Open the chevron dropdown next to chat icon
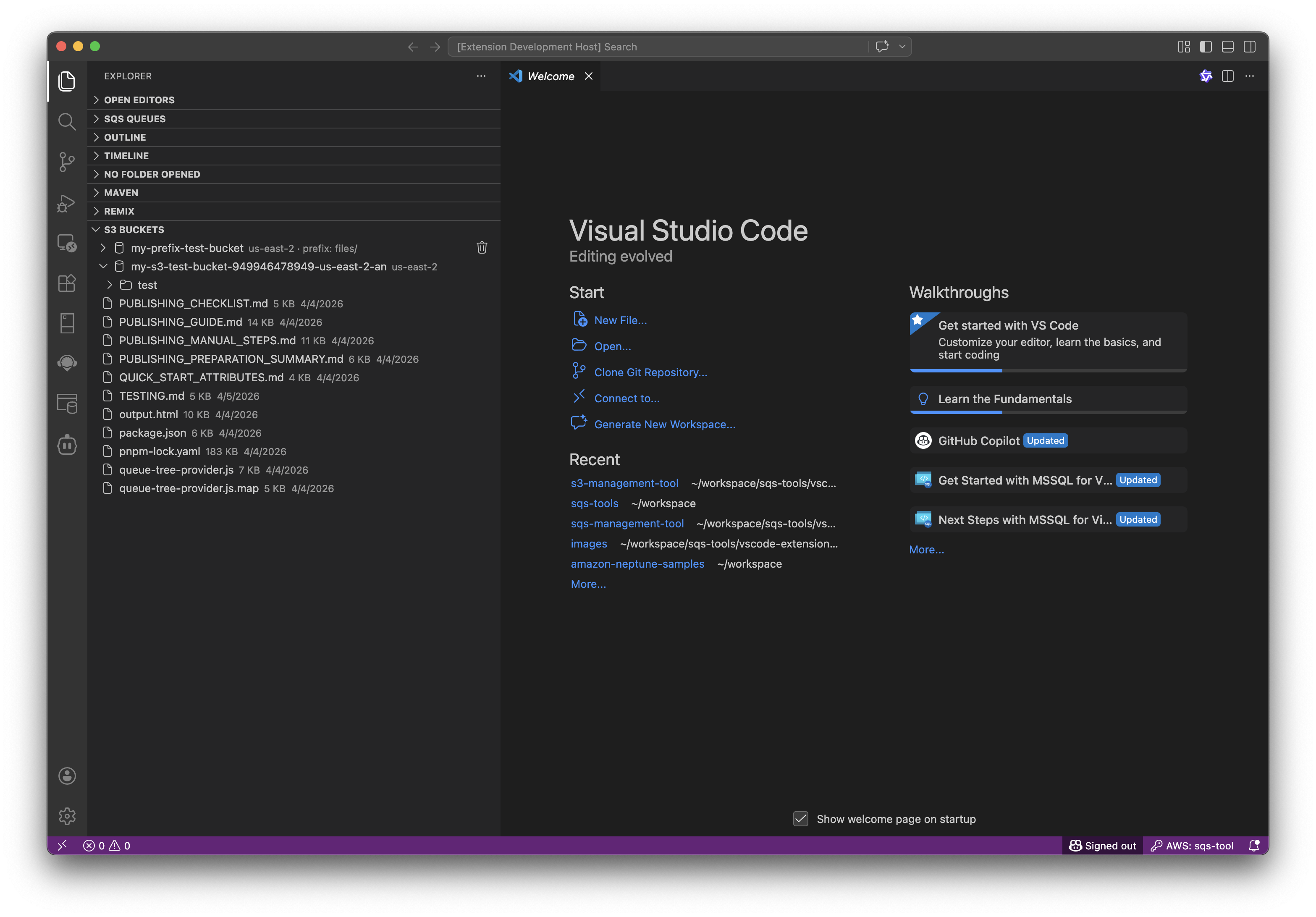The height and width of the screenshot is (917, 1316). click(902, 47)
